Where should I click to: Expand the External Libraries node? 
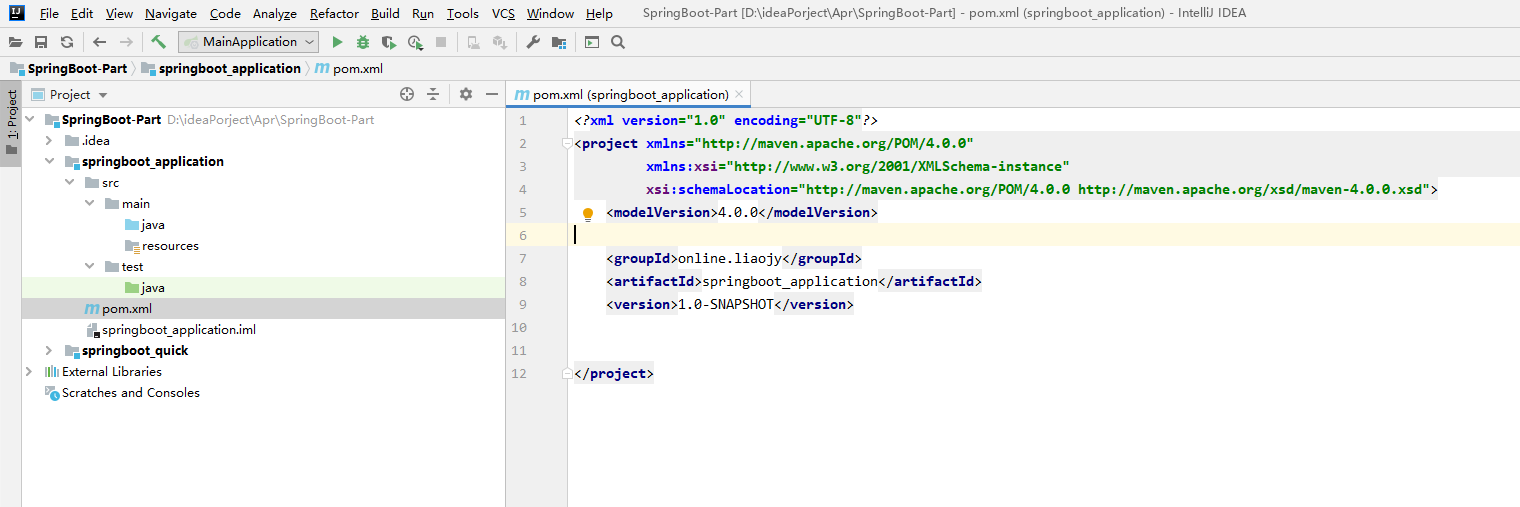click(29, 371)
